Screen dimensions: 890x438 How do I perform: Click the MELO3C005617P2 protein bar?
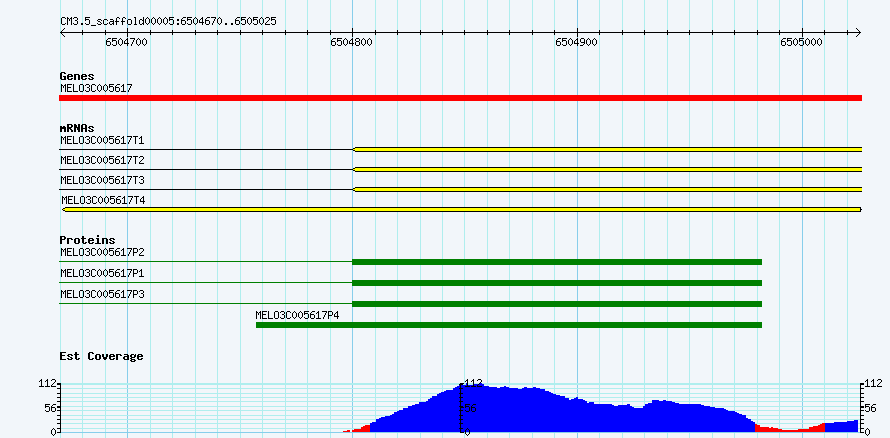(x=410, y=262)
